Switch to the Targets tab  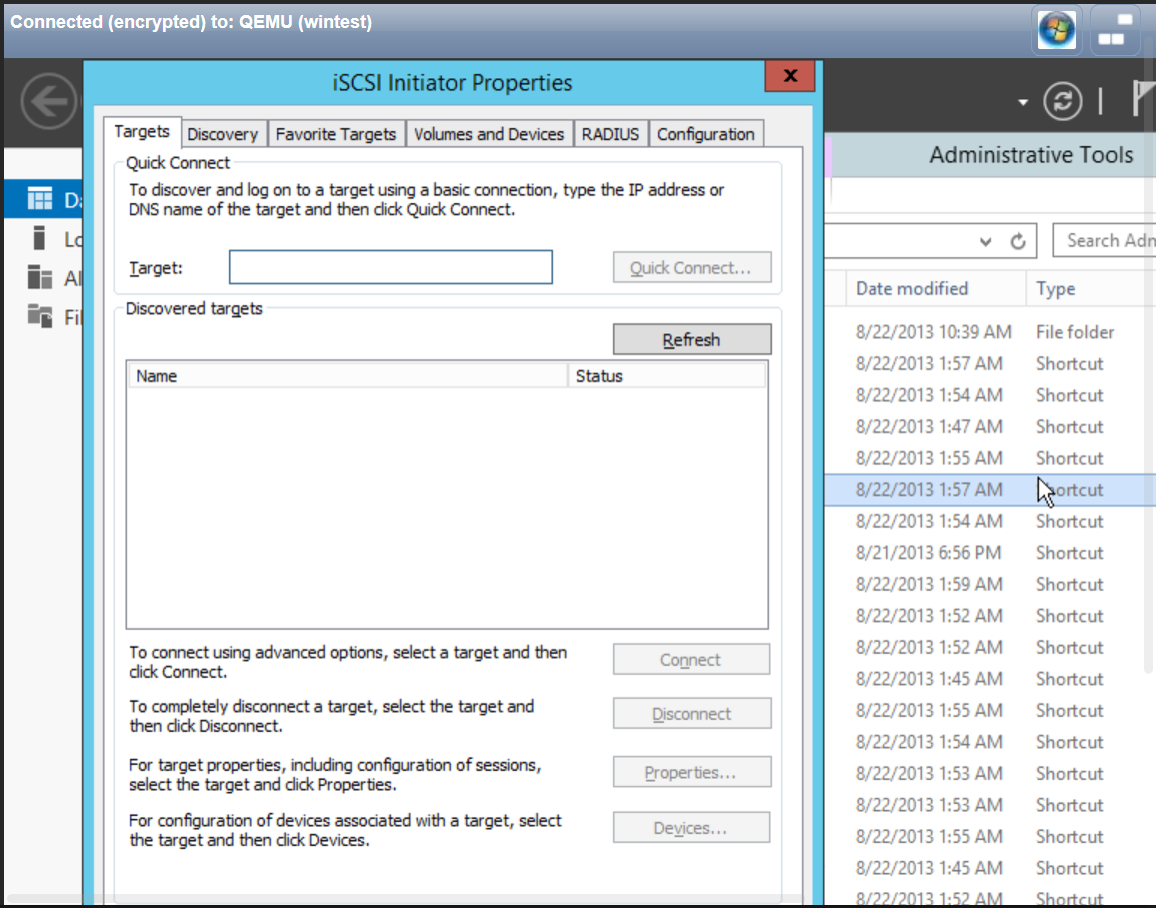click(142, 132)
